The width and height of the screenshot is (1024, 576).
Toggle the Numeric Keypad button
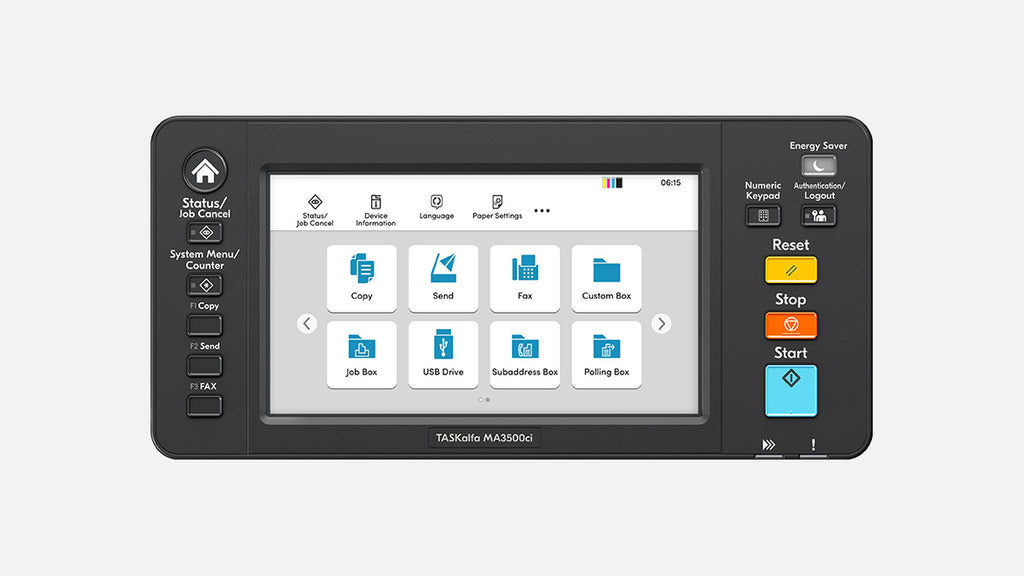pyautogui.click(x=763, y=216)
